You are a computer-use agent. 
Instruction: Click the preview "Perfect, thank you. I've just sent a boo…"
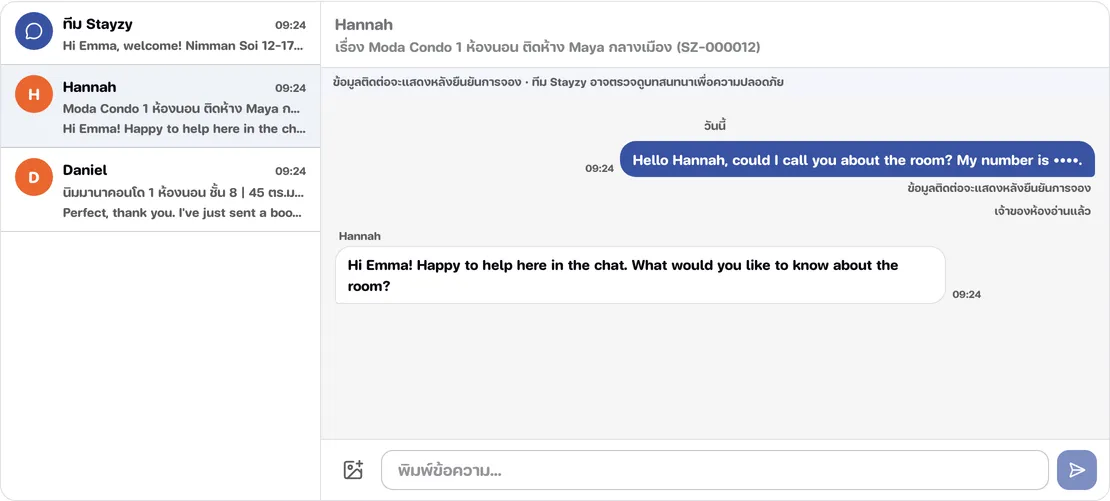click(x=184, y=212)
